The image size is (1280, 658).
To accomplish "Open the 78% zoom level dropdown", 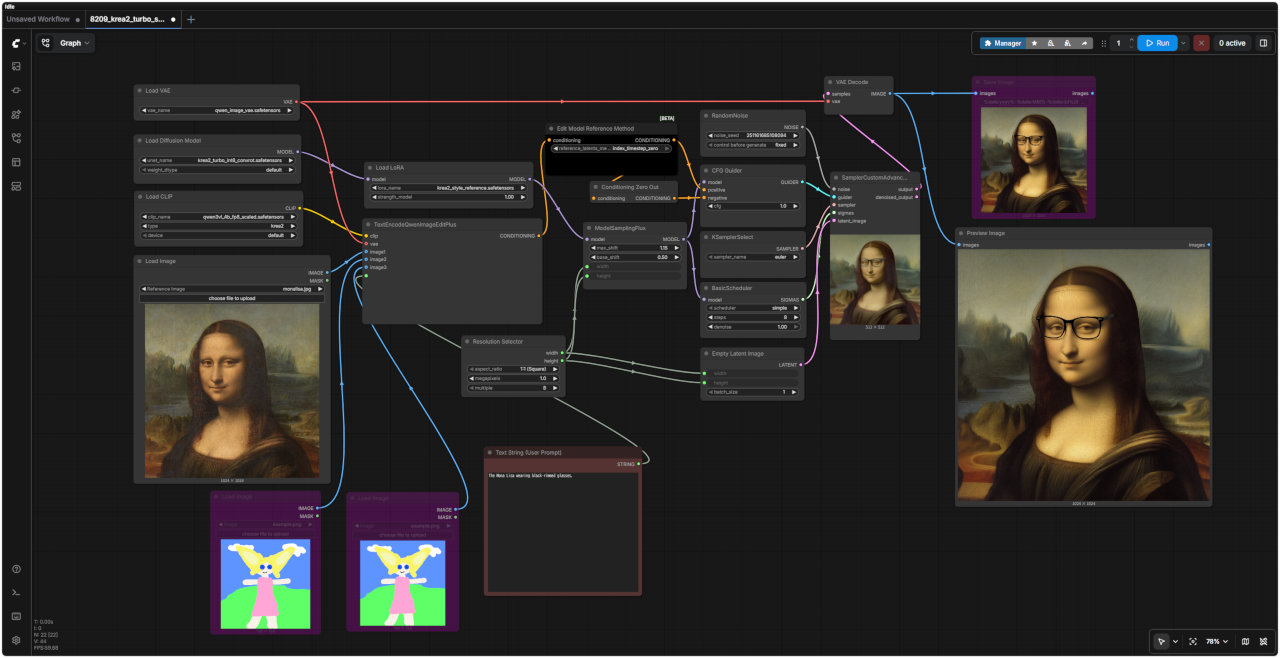I will pyautogui.click(x=1215, y=641).
